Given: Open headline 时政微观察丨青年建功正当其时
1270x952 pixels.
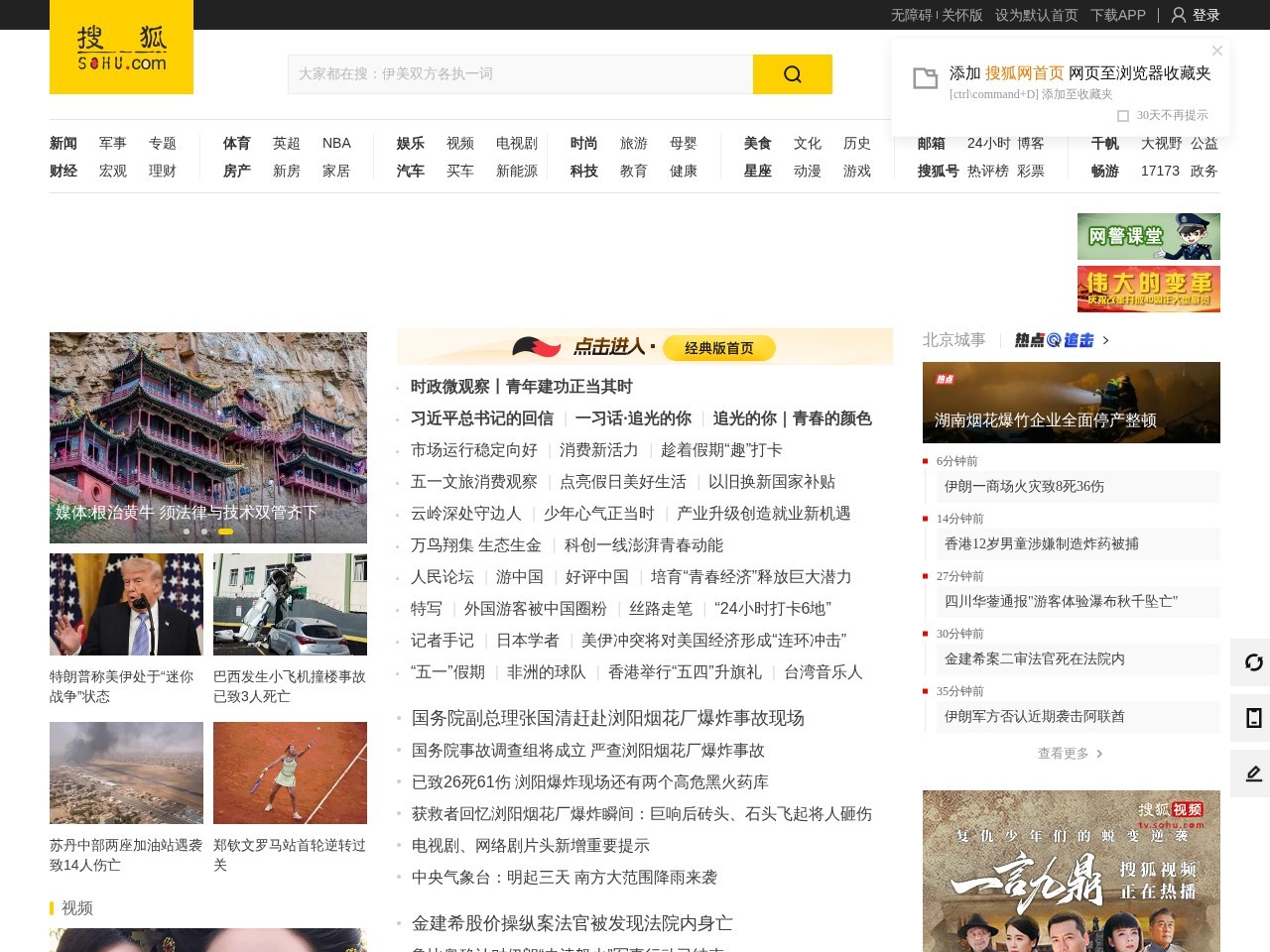Looking at the screenshot, I should tap(522, 387).
